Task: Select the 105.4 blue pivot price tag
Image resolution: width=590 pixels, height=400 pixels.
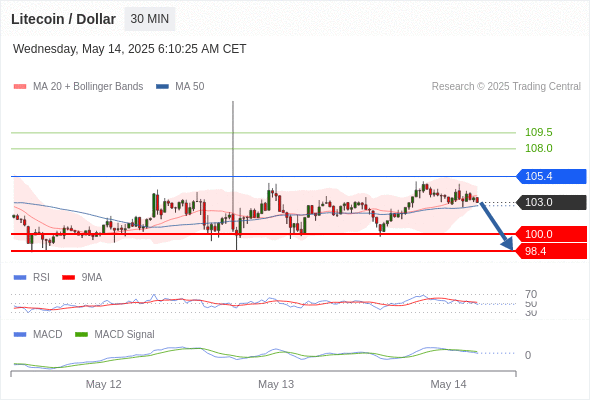Action: pos(551,176)
